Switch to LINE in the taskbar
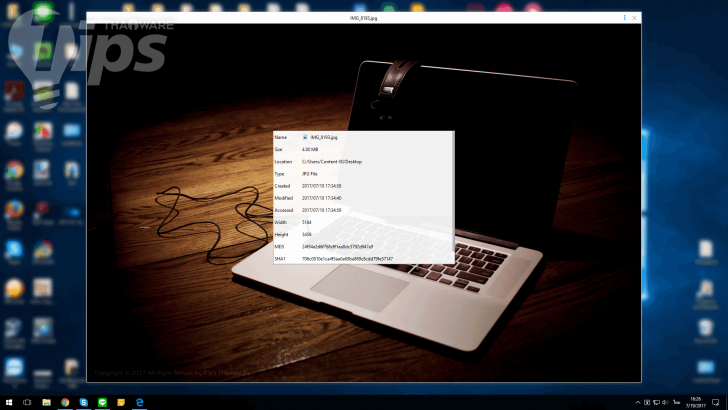The height and width of the screenshot is (410, 728). pyautogui.click(x=102, y=402)
